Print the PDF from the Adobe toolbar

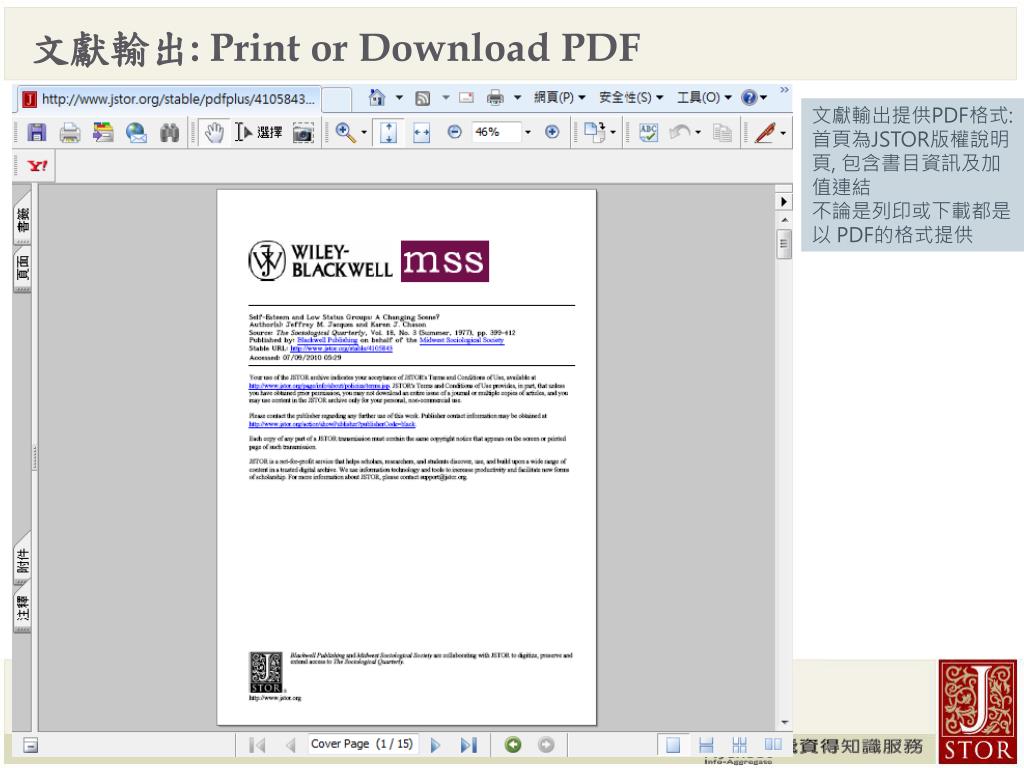click(x=70, y=133)
